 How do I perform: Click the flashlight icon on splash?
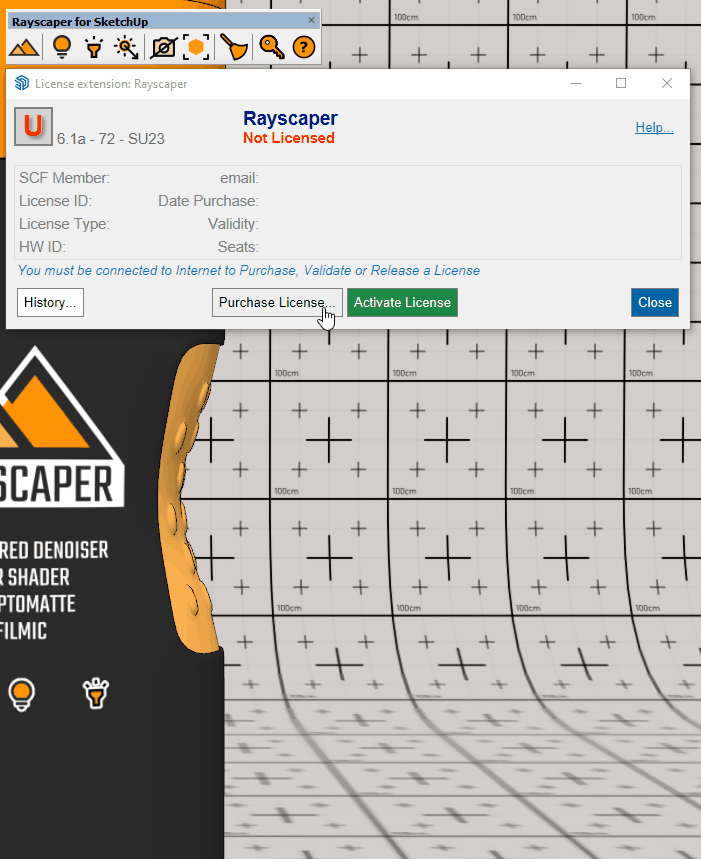pos(96,694)
